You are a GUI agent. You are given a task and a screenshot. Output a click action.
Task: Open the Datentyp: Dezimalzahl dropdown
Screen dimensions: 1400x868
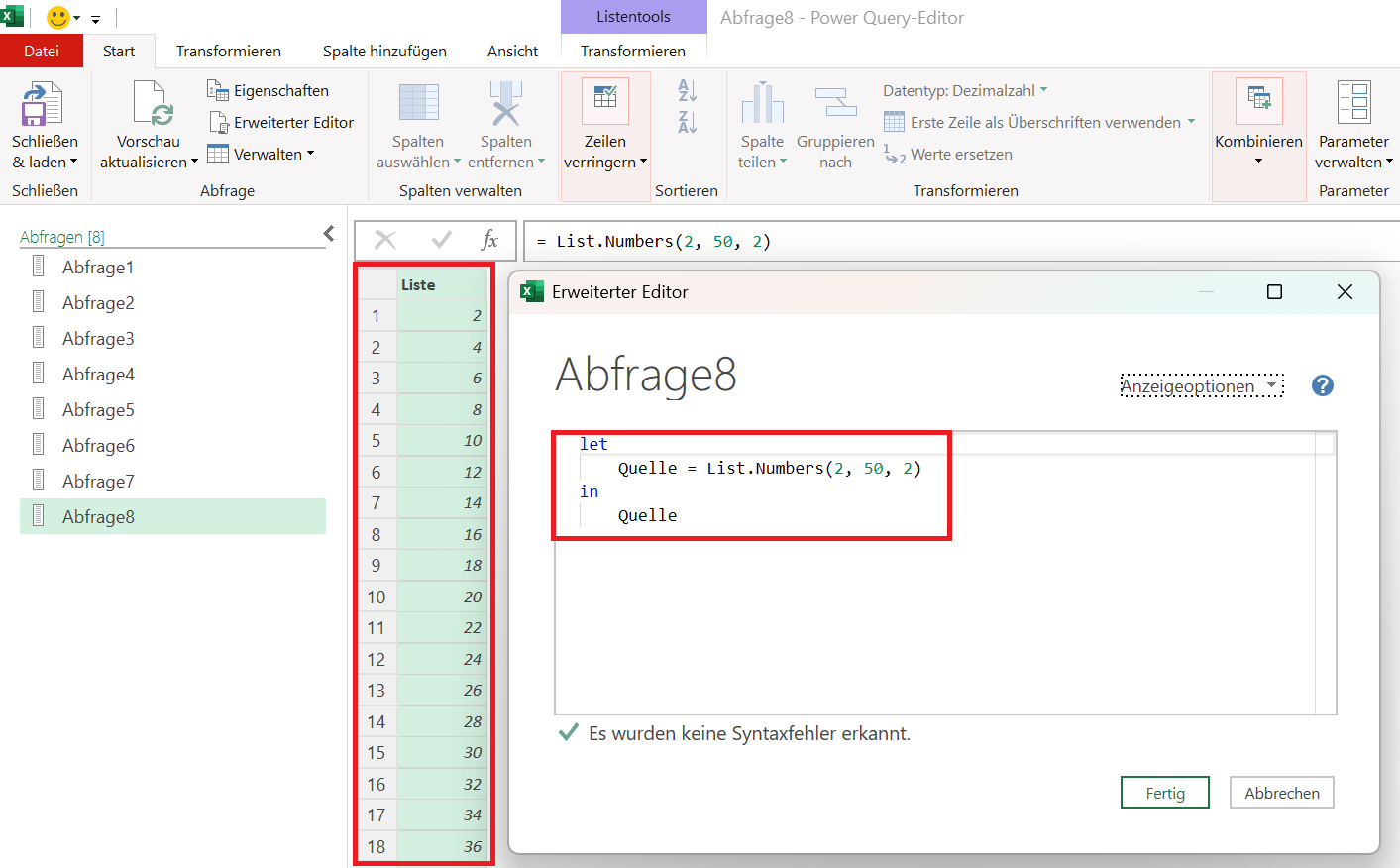point(965,90)
